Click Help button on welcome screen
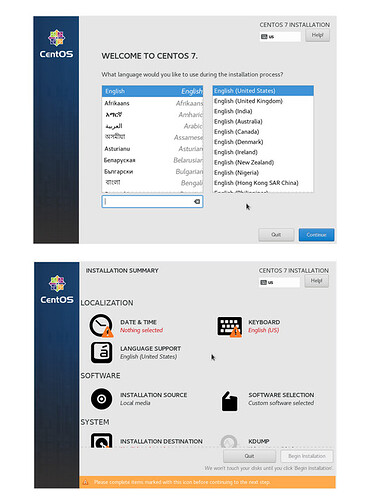The image size is (388, 500). [x=317, y=35]
